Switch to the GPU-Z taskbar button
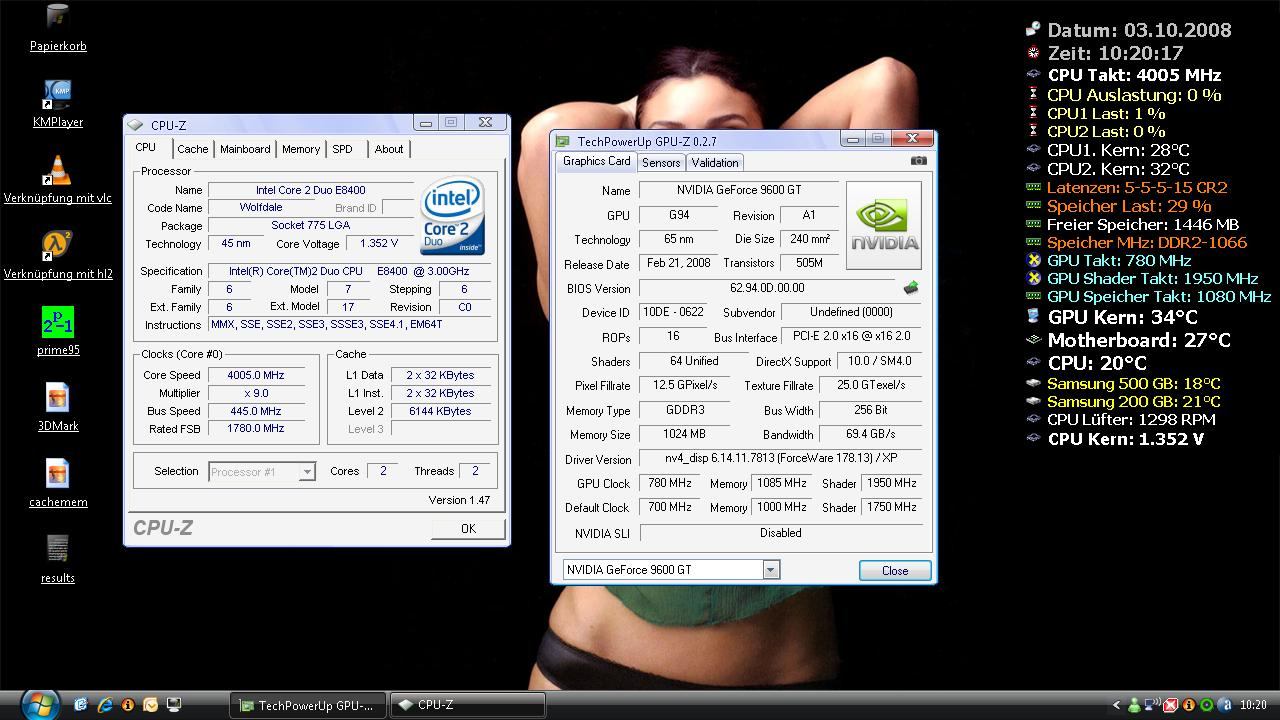Viewport: 1280px width, 720px height. tap(308, 705)
